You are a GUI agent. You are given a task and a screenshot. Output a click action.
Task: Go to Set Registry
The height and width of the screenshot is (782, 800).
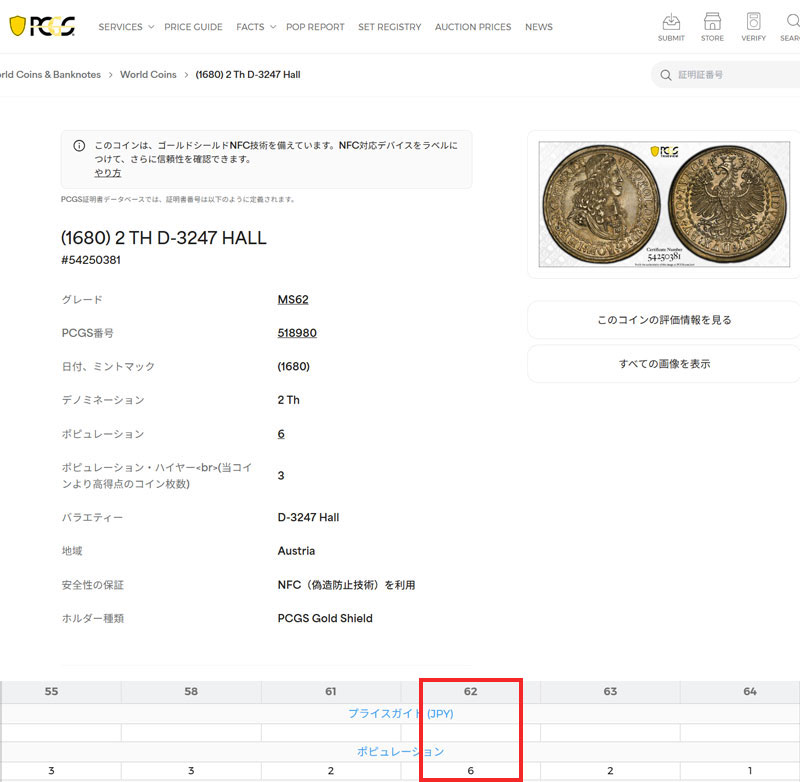[390, 27]
